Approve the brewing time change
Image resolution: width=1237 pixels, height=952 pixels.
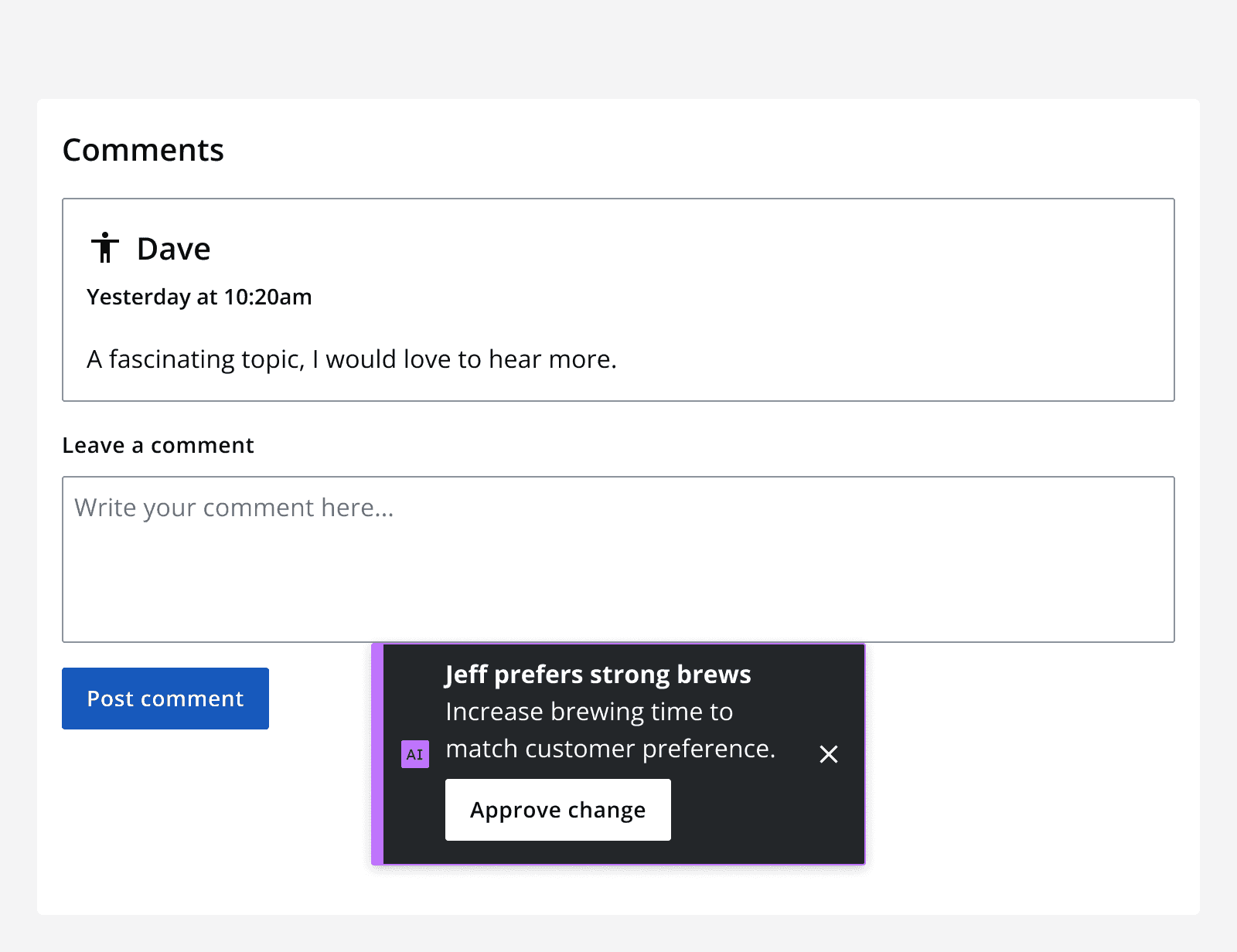557,809
